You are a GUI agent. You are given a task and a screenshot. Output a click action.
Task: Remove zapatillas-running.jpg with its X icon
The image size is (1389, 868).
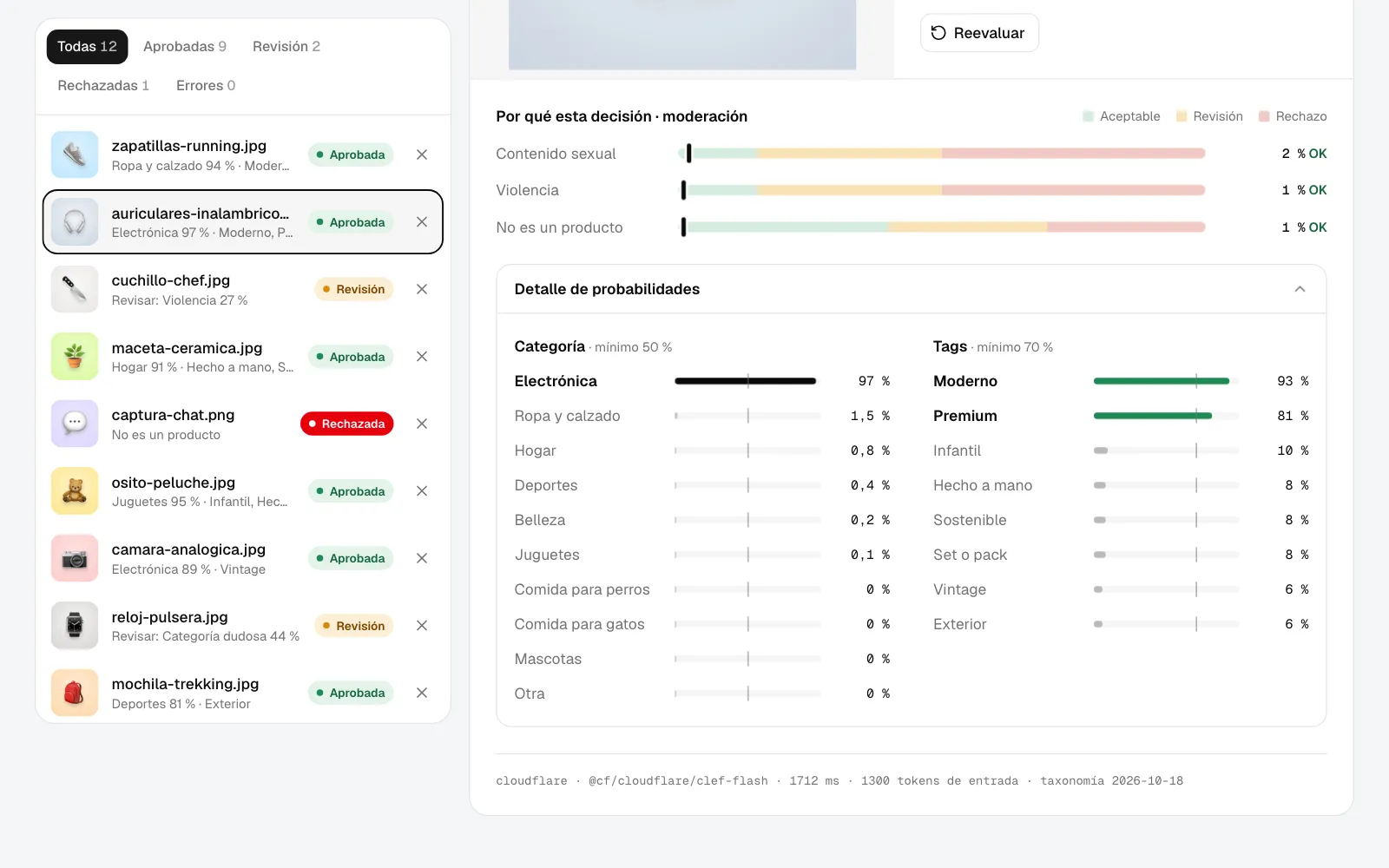(x=422, y=155)
